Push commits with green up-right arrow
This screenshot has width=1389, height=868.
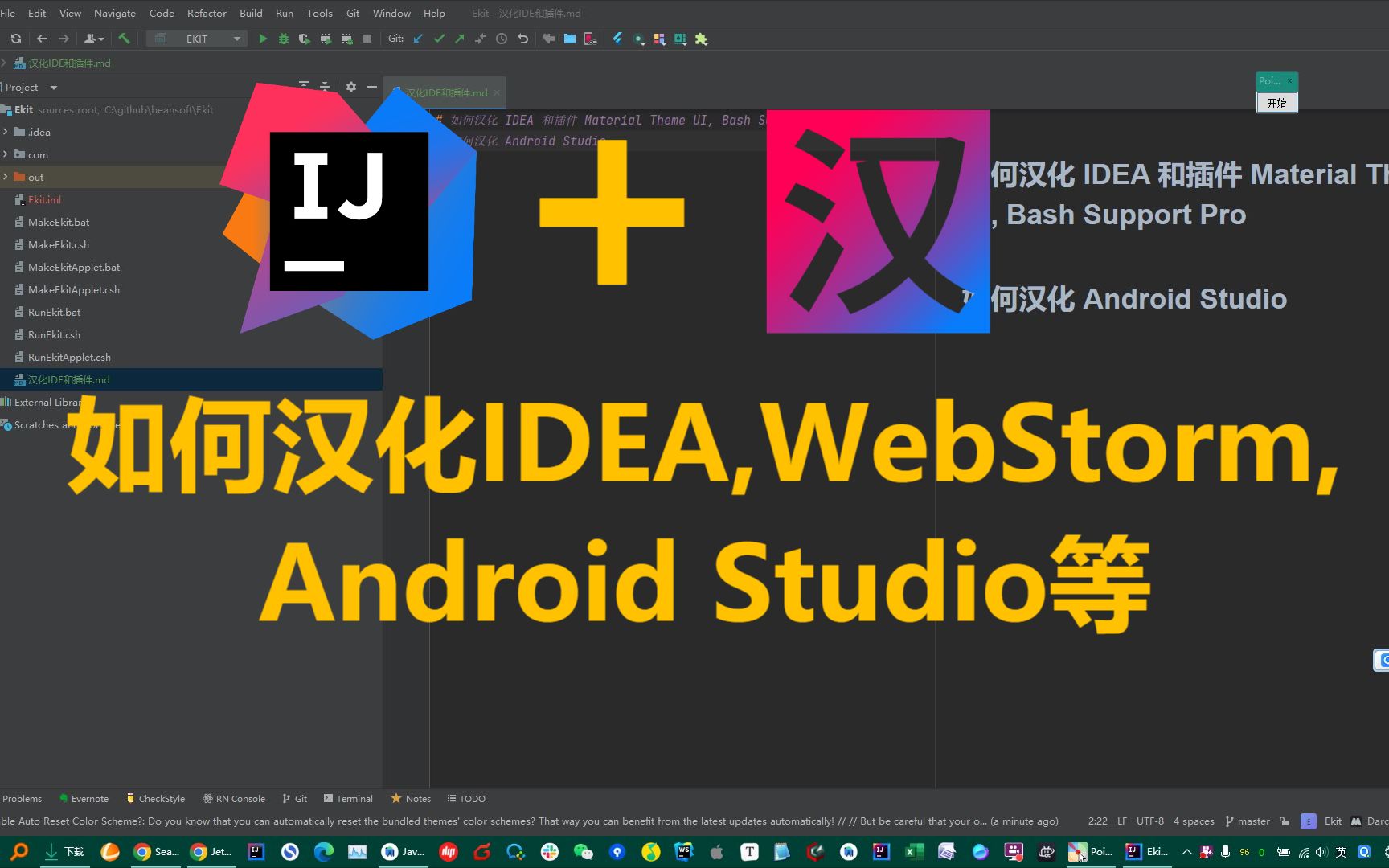[x=459, y=39]
